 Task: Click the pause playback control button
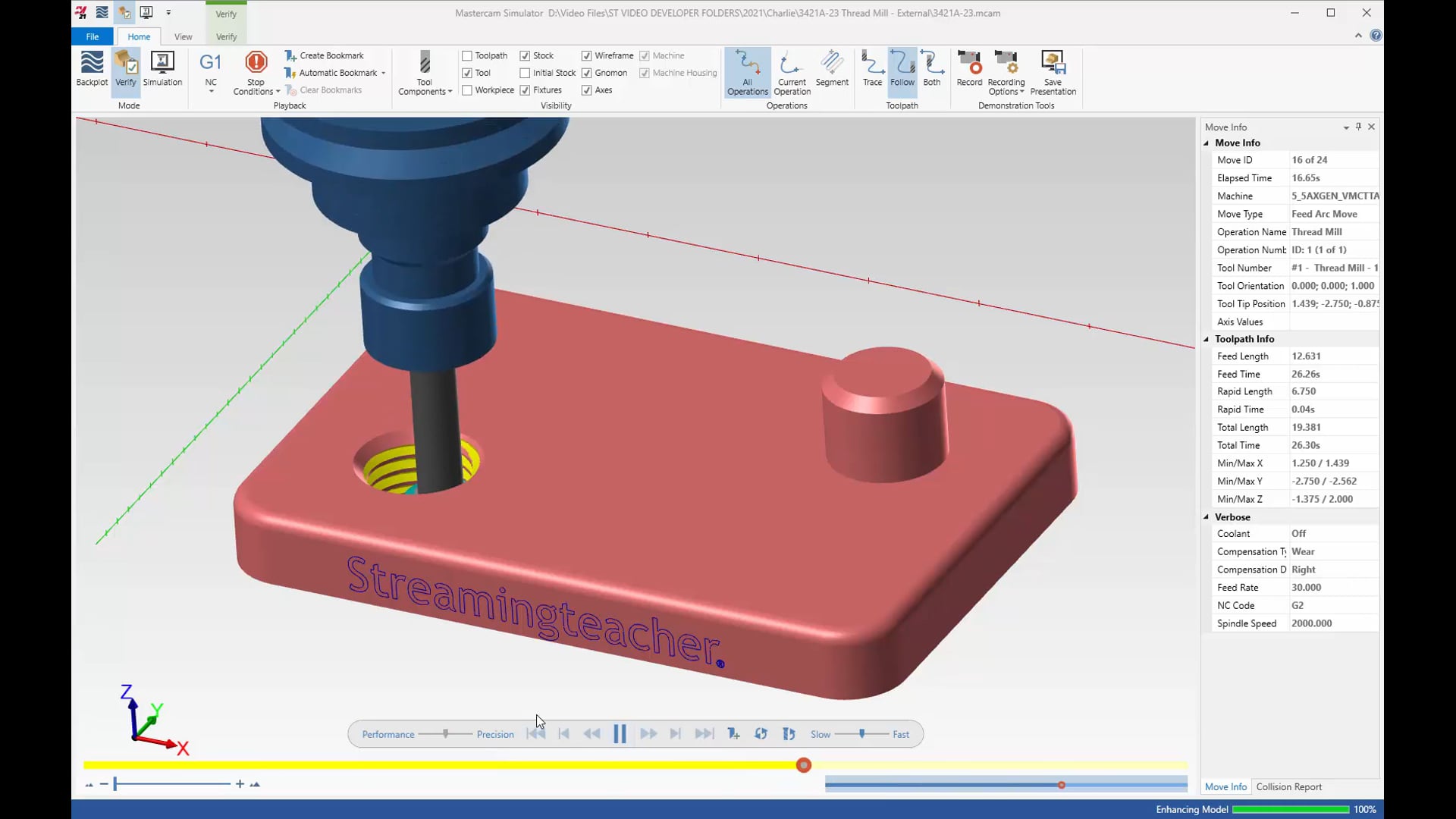619,734
